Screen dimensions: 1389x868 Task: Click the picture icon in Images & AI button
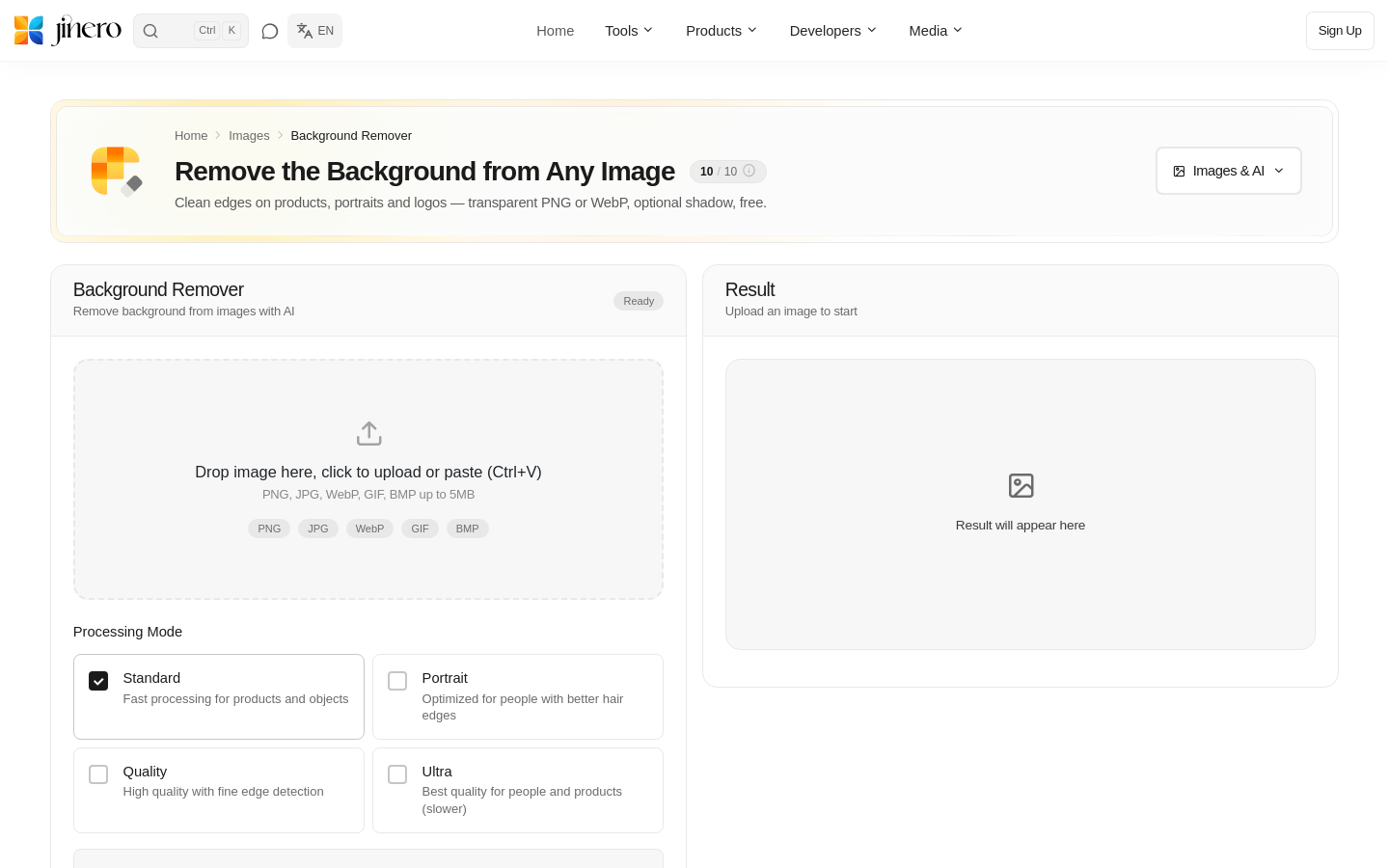tap(1179, 171)
